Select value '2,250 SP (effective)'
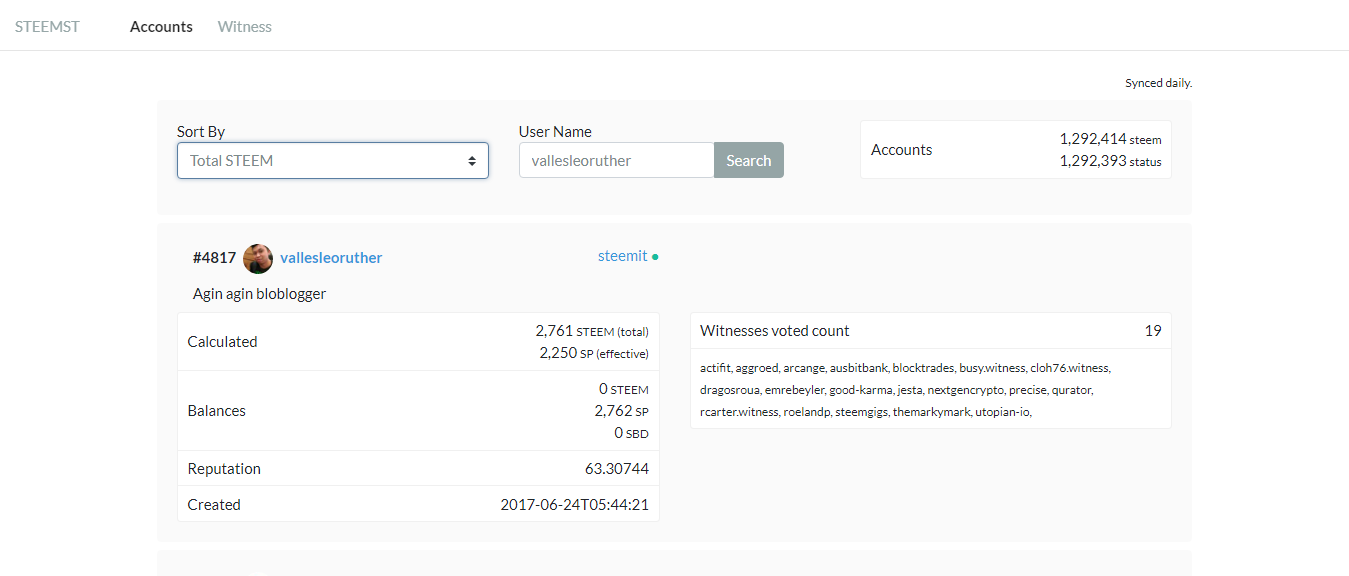 (594, 353)
